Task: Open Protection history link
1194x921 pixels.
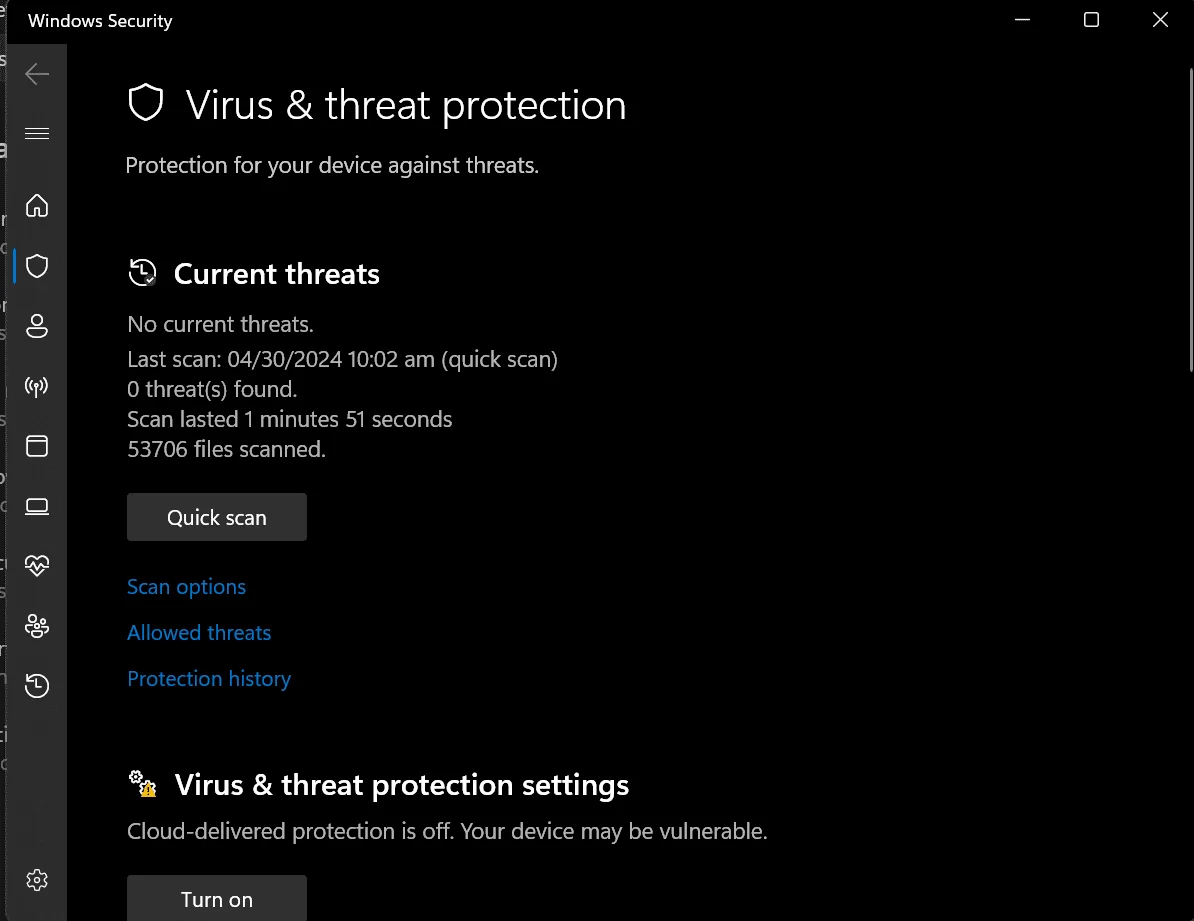Action: click(209, 679)
